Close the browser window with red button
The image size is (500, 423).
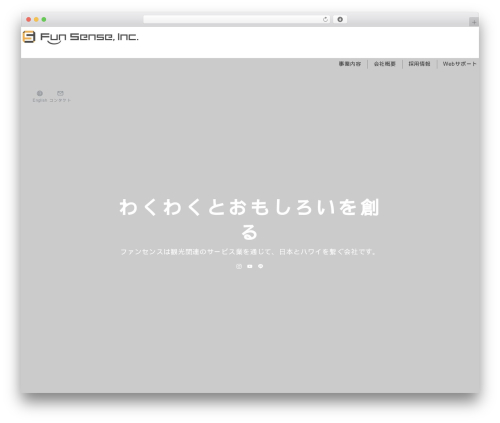click(x=29, y=20)
